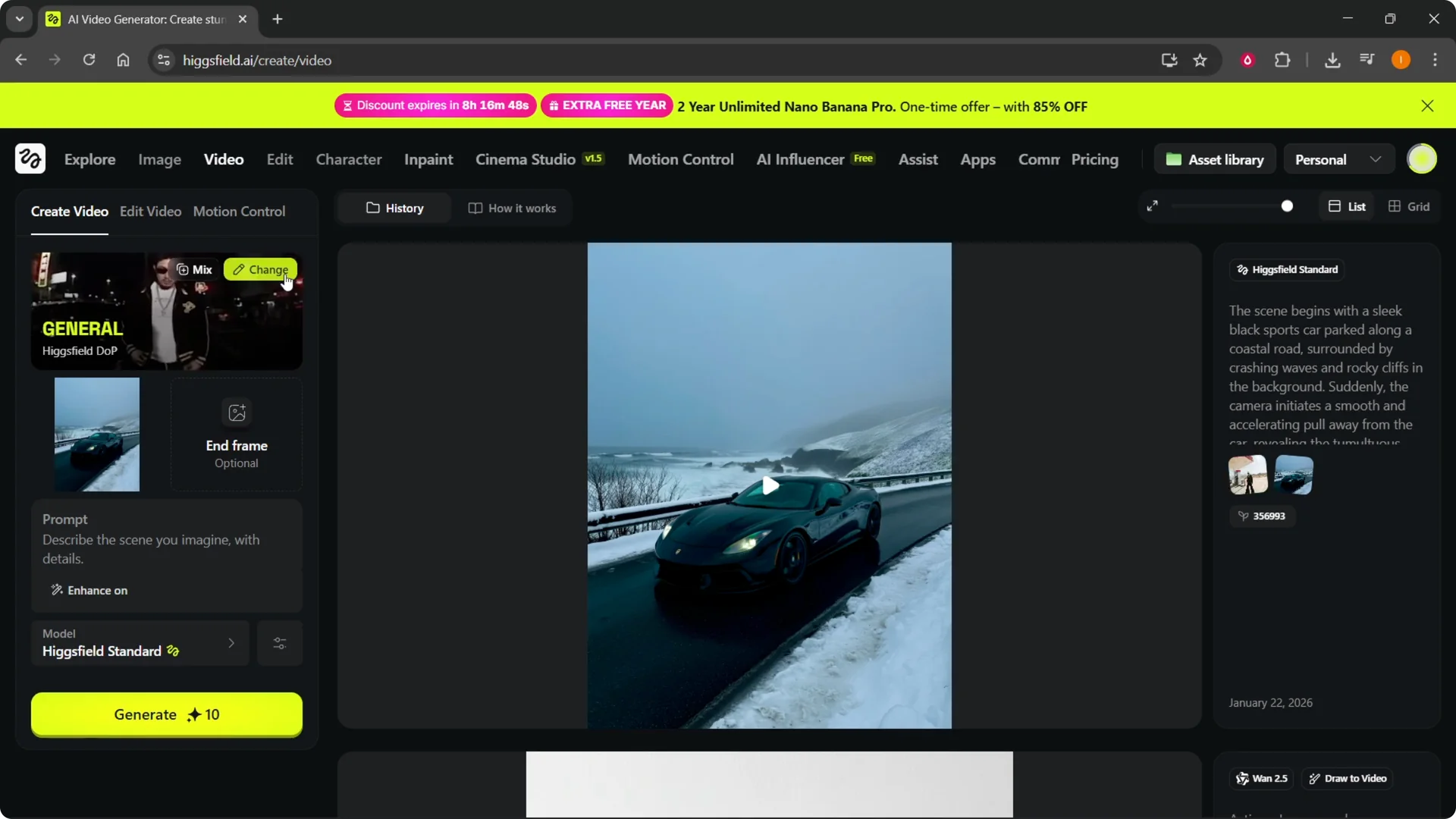Screen dimensions: 1456x819
Task: Switch results view to Grid
Action: (x=1408, y=206)
